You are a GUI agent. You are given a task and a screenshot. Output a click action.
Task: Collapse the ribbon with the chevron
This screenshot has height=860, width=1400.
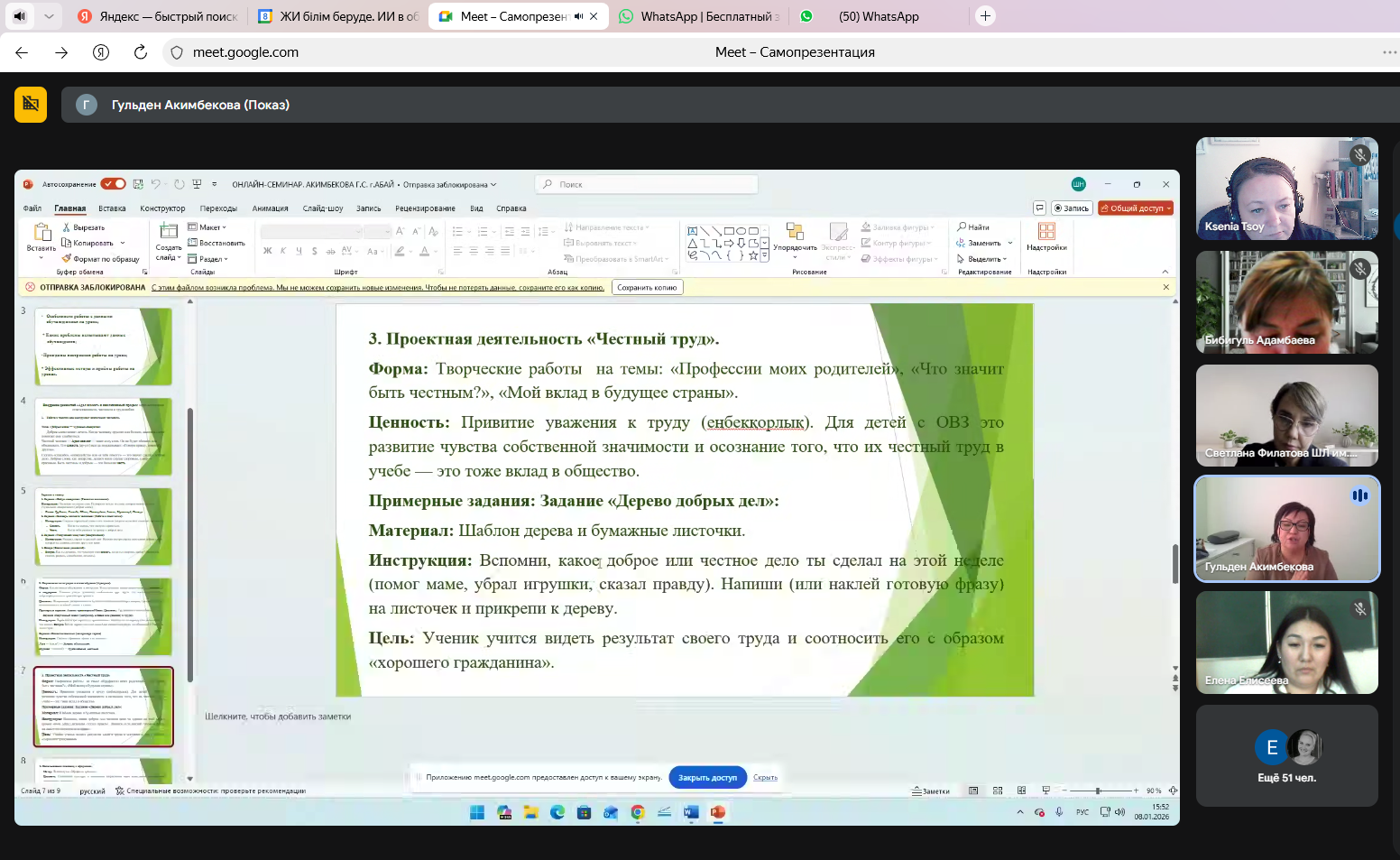click(1165, 272)
